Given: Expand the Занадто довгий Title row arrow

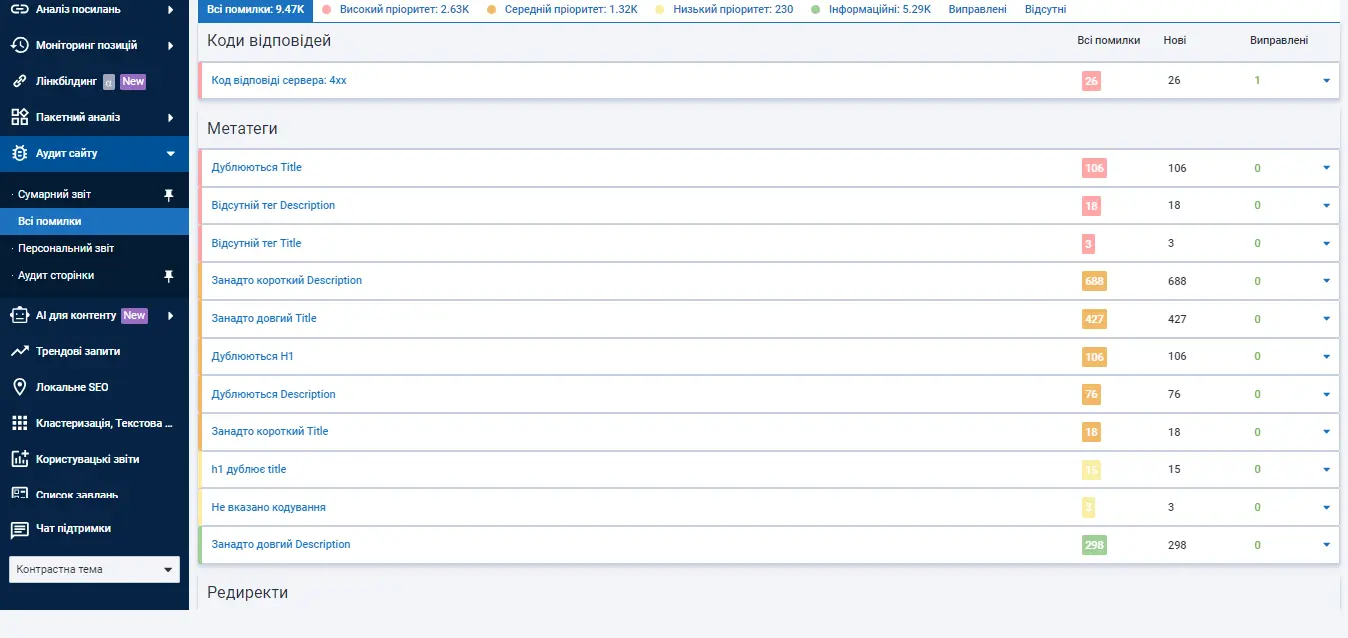Looking at the screenshot, I should coord(1326,318).
